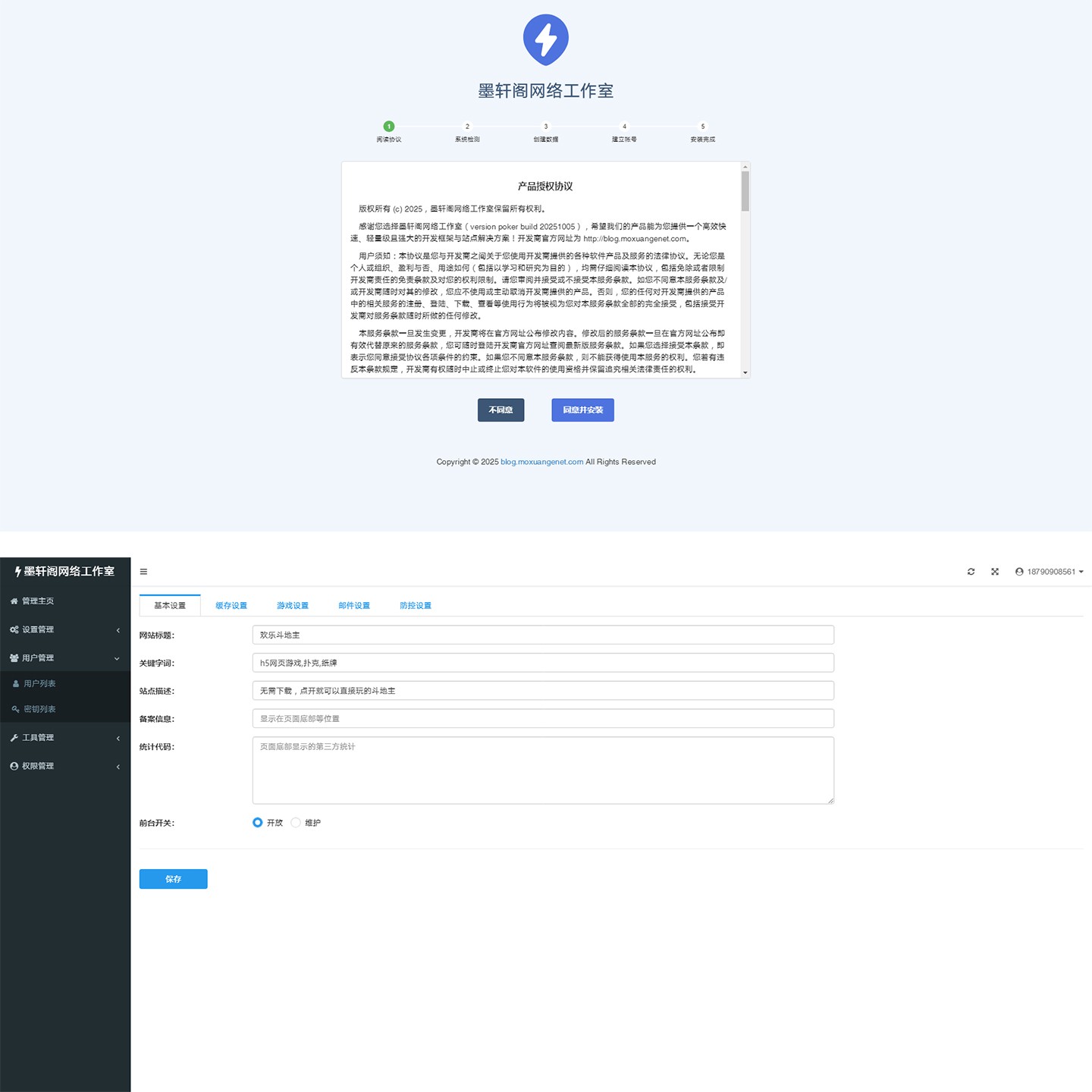Click the step 1 阅读协议 green circle
This screenshot has width=1092, height=1092.
pos(389,127)
